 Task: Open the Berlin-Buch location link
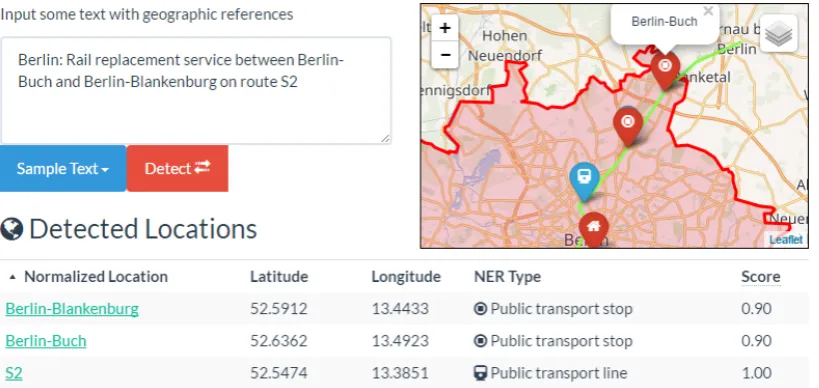[x=46, y=341]
